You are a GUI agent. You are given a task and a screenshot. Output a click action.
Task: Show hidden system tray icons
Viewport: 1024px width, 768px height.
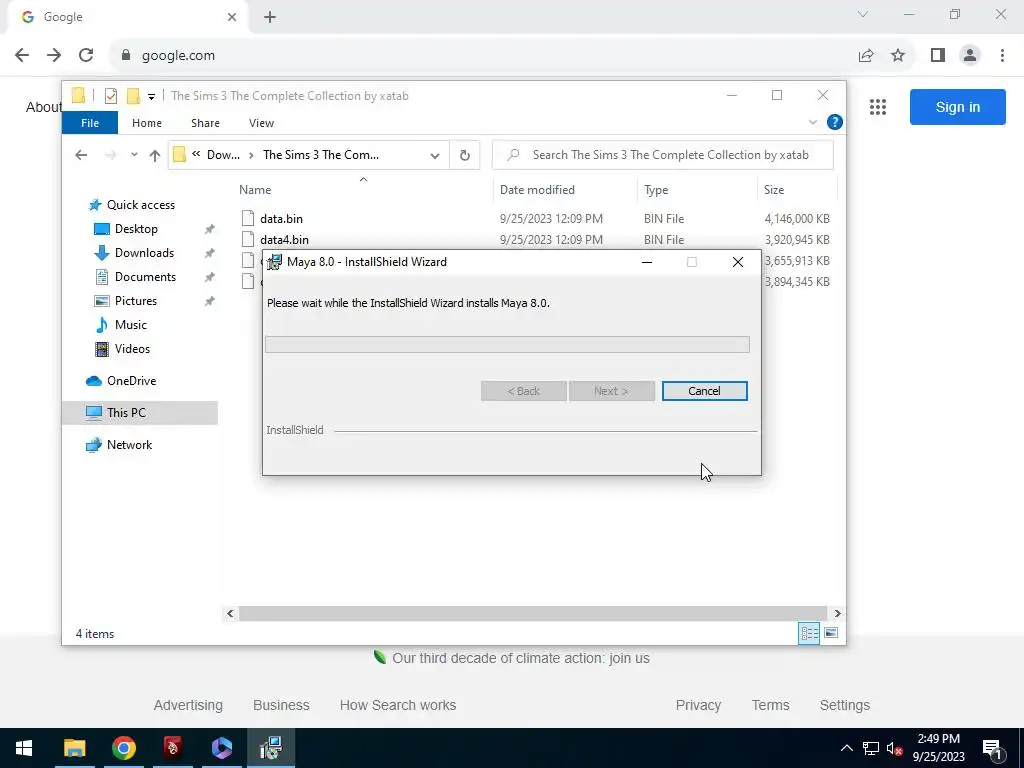[846, 748]
